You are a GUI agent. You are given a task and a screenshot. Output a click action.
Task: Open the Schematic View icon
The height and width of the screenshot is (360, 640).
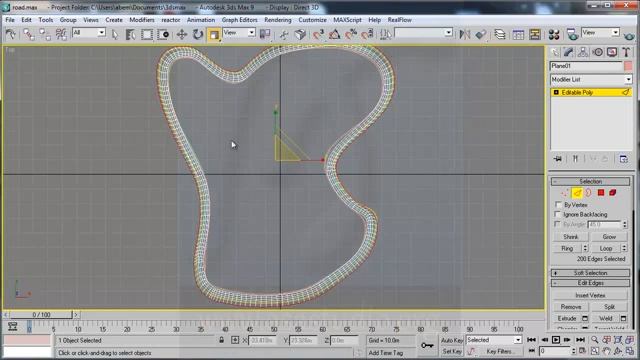535,34
